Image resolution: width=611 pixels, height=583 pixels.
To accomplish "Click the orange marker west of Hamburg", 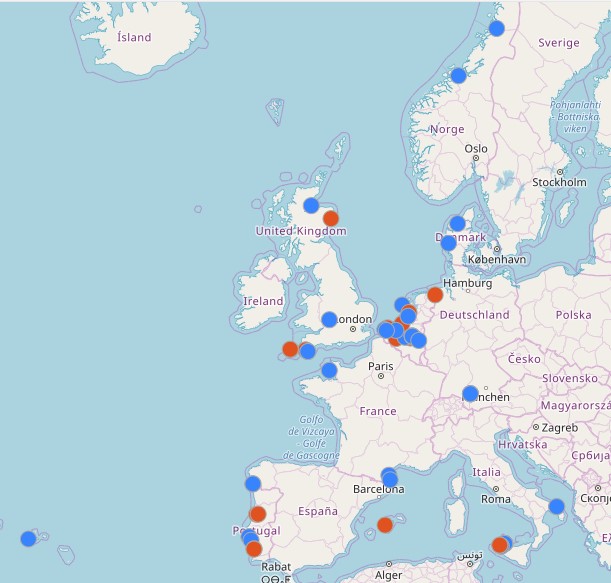I will pos(435,294).
